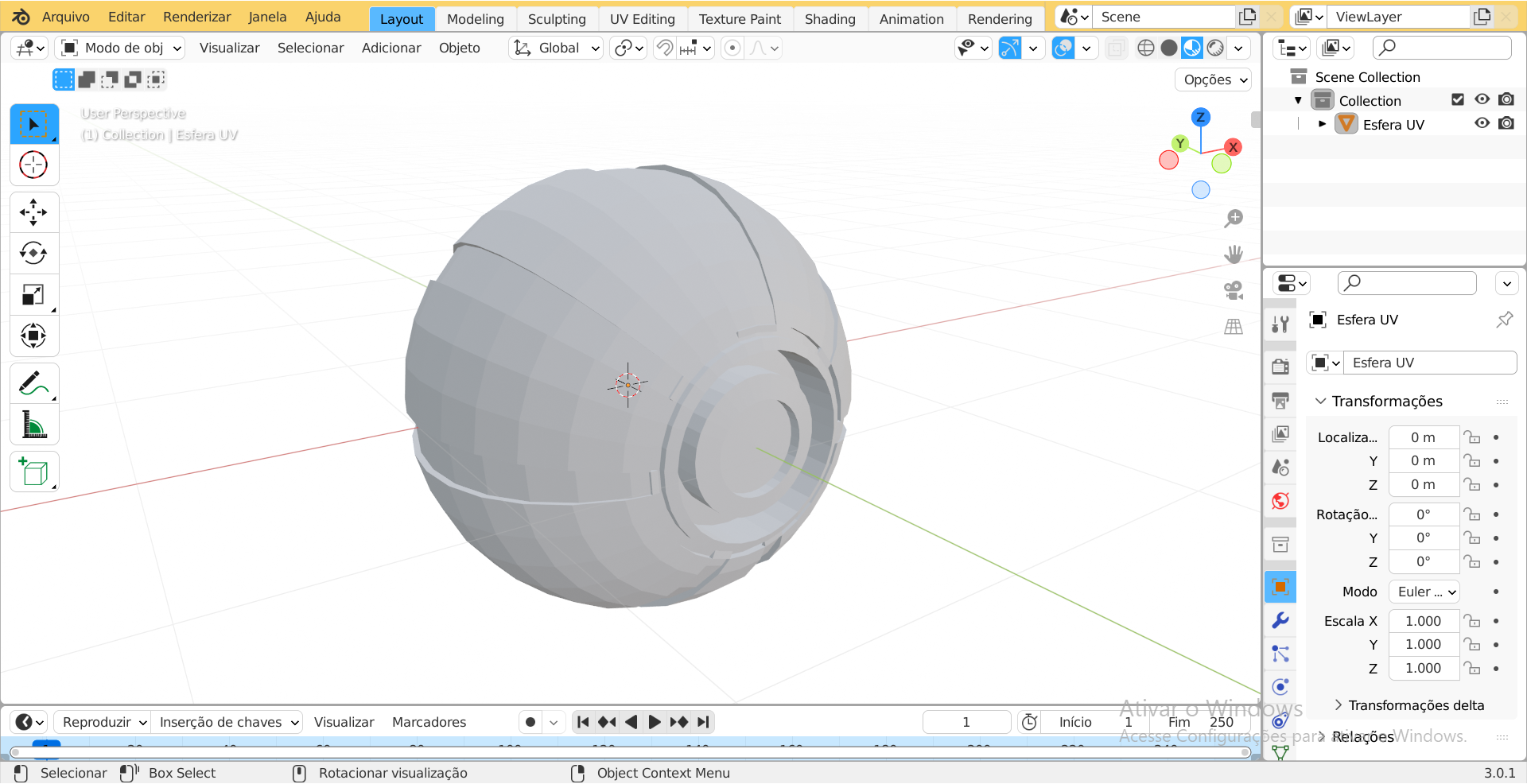Select the Add Cube tool

[x=33, y=472]
